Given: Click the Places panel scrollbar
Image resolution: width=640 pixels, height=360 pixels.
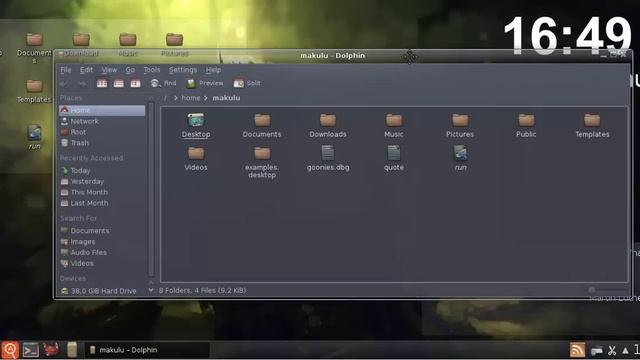Looking at the screenshot, I should point(151,189).
